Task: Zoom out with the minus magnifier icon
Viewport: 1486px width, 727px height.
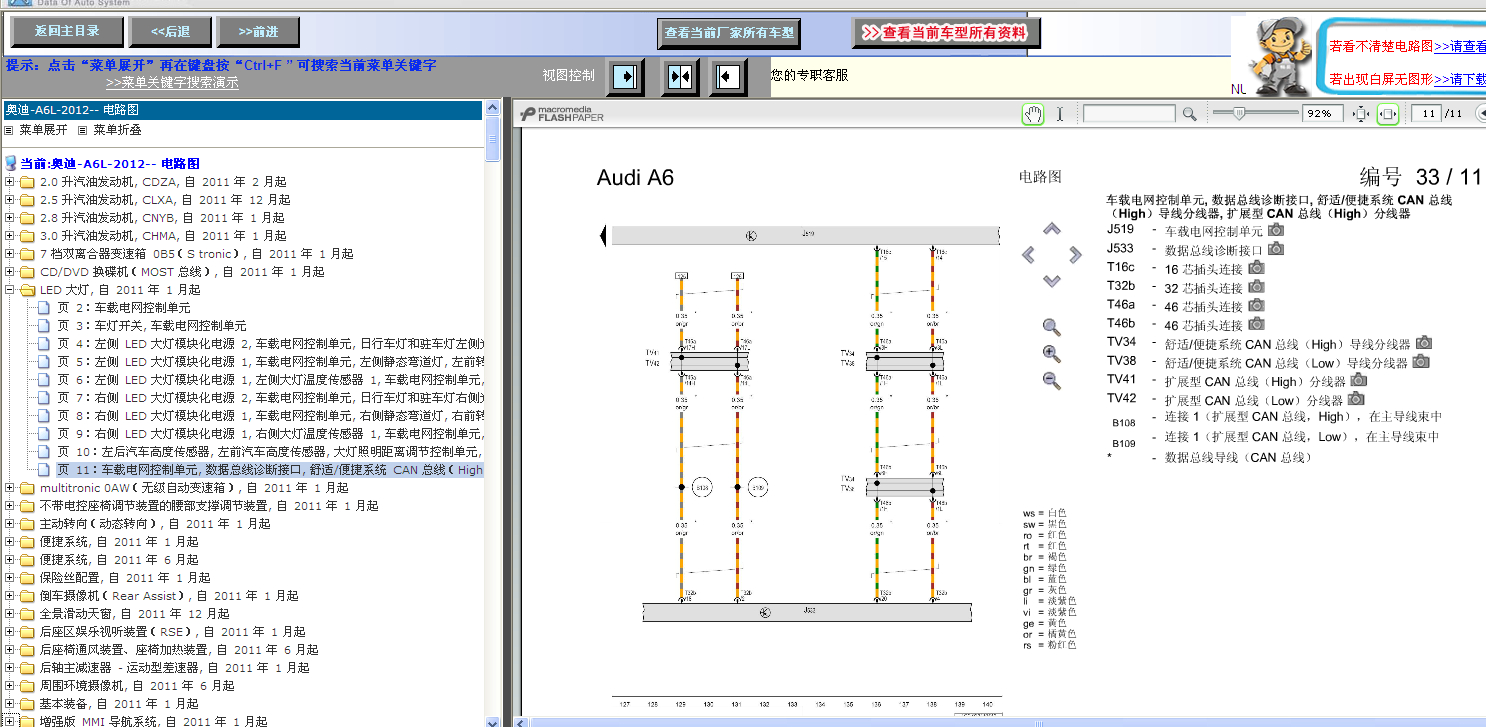Action: point(1052,380)
